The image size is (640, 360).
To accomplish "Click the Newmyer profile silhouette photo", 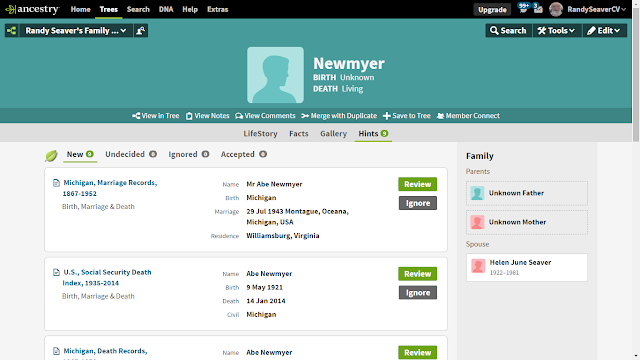I will click(x=276, y=75).
